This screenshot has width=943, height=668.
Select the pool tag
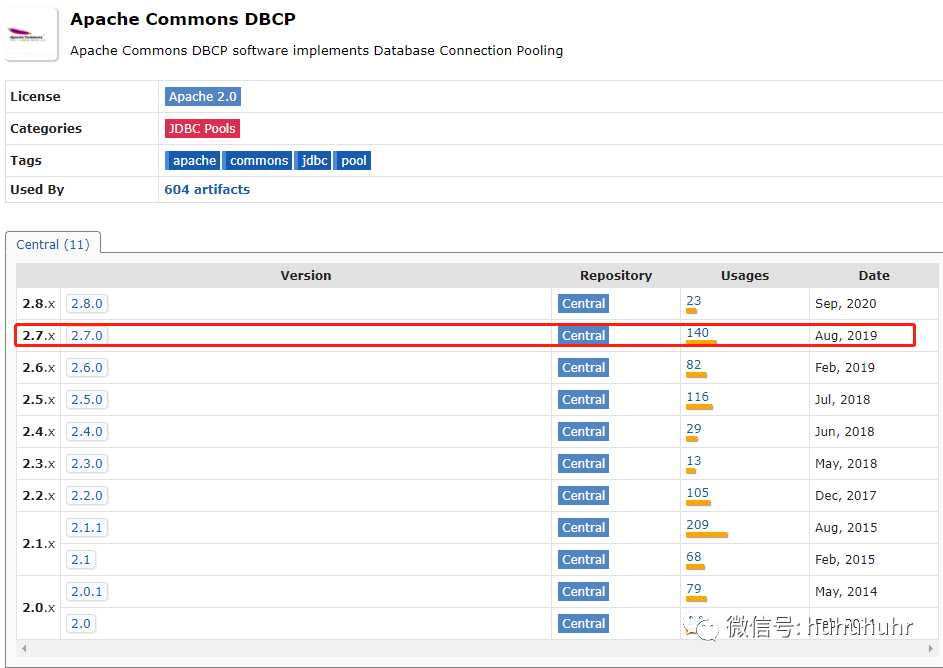point(352,161)
